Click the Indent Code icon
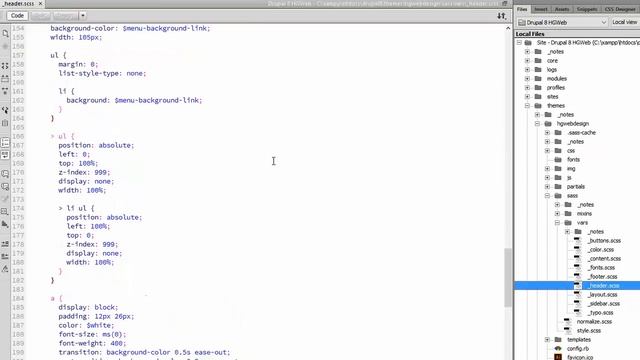 pos(5,244)
